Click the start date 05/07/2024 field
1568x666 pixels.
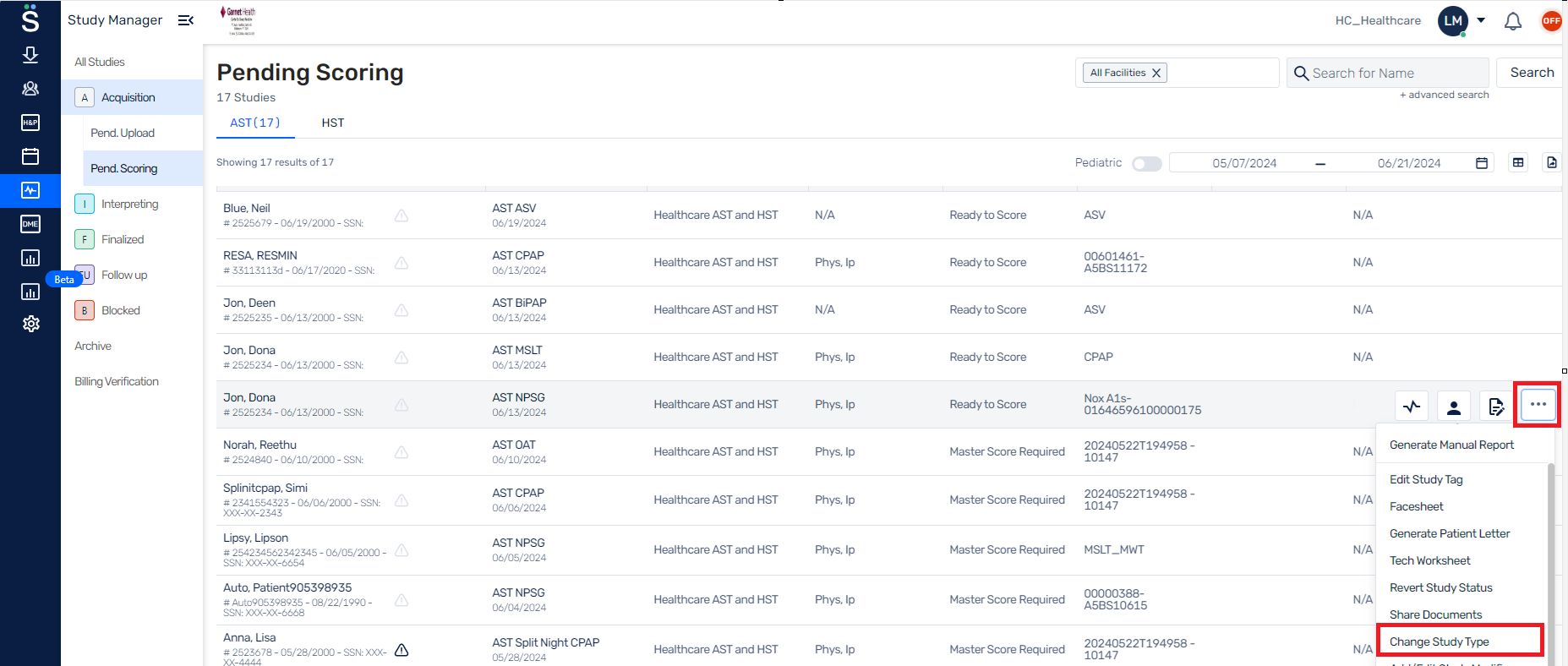pos(1244,163)
